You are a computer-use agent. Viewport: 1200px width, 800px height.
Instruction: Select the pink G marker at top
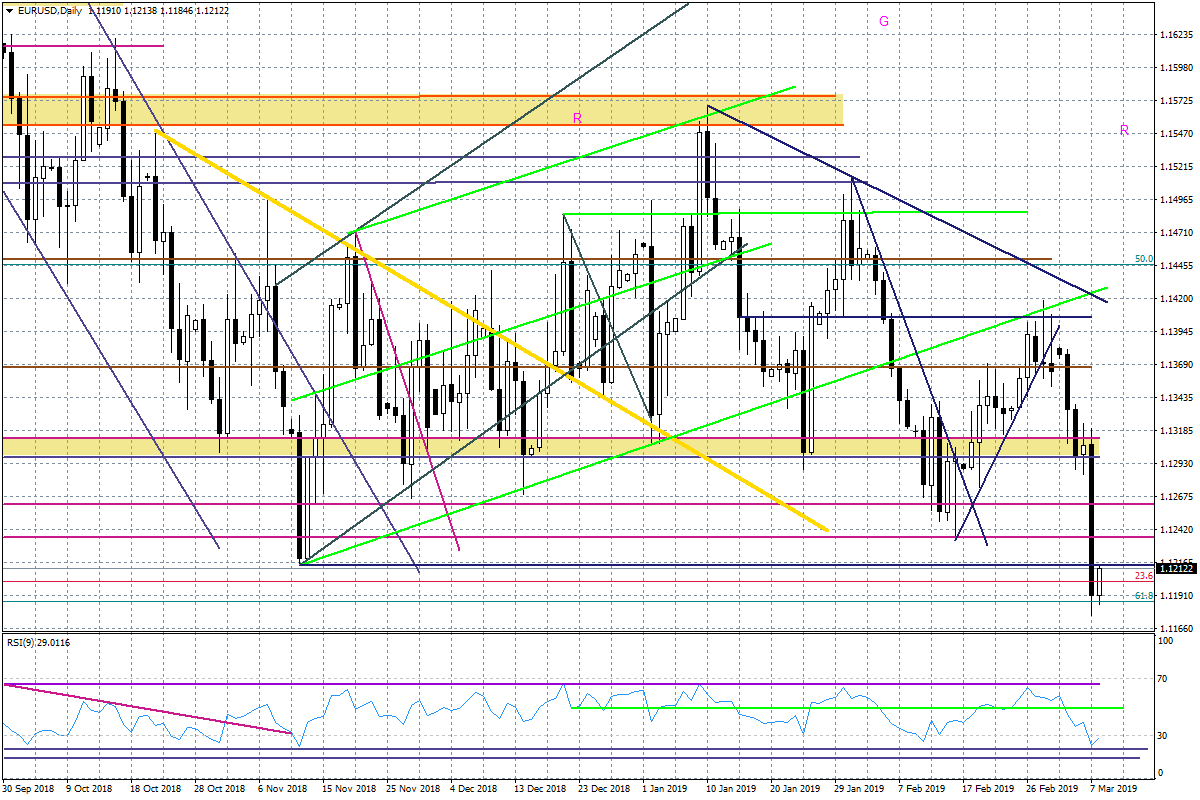(x=884, y=20)
